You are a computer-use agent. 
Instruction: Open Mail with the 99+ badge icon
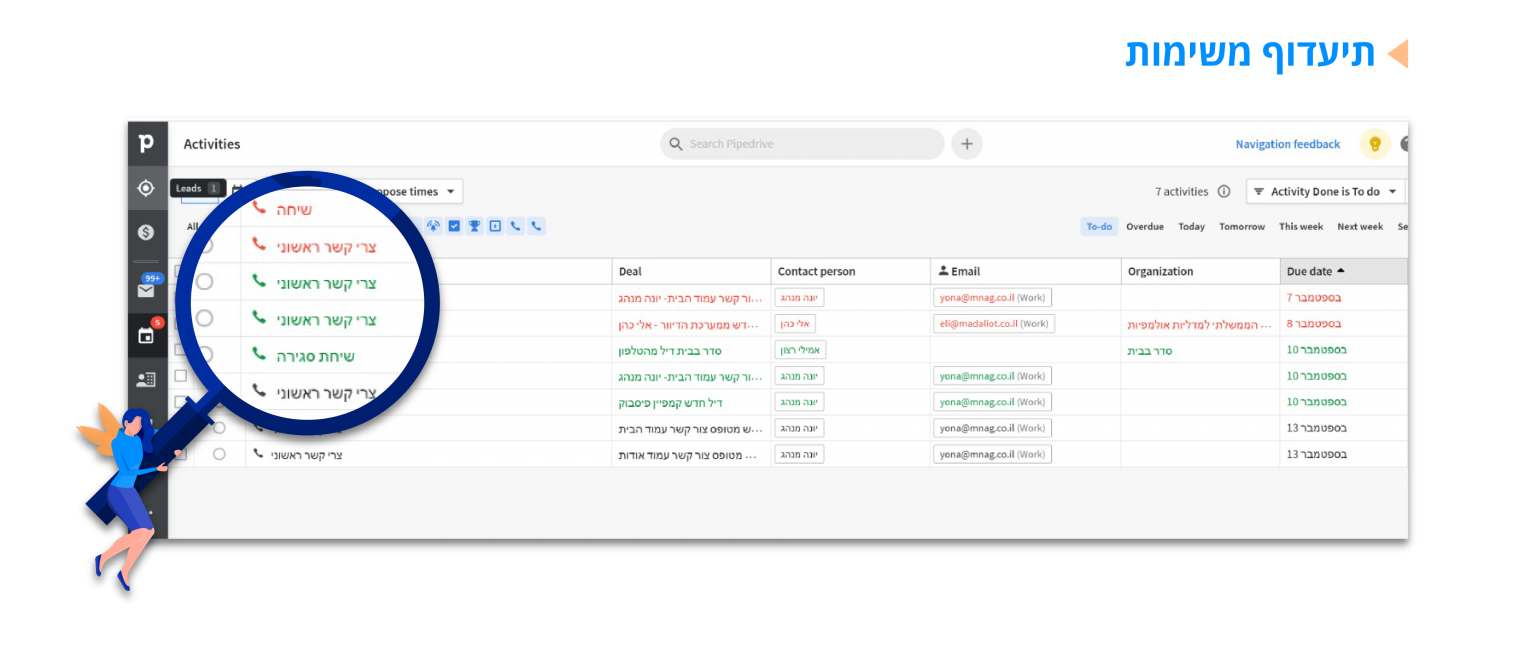(147, 289)
